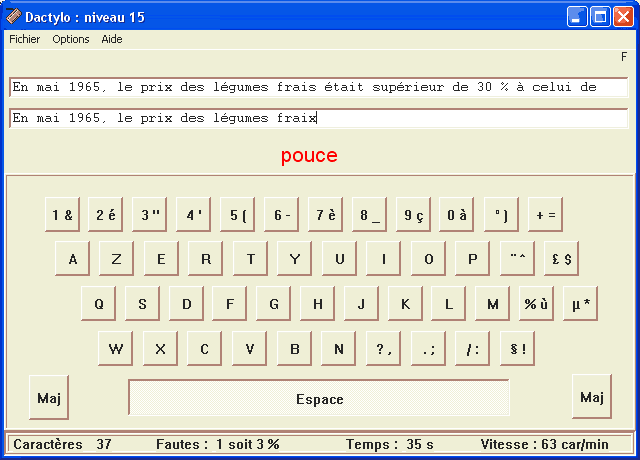Click the L key
This screenshot has width=640, height=460.
point(449,304)
